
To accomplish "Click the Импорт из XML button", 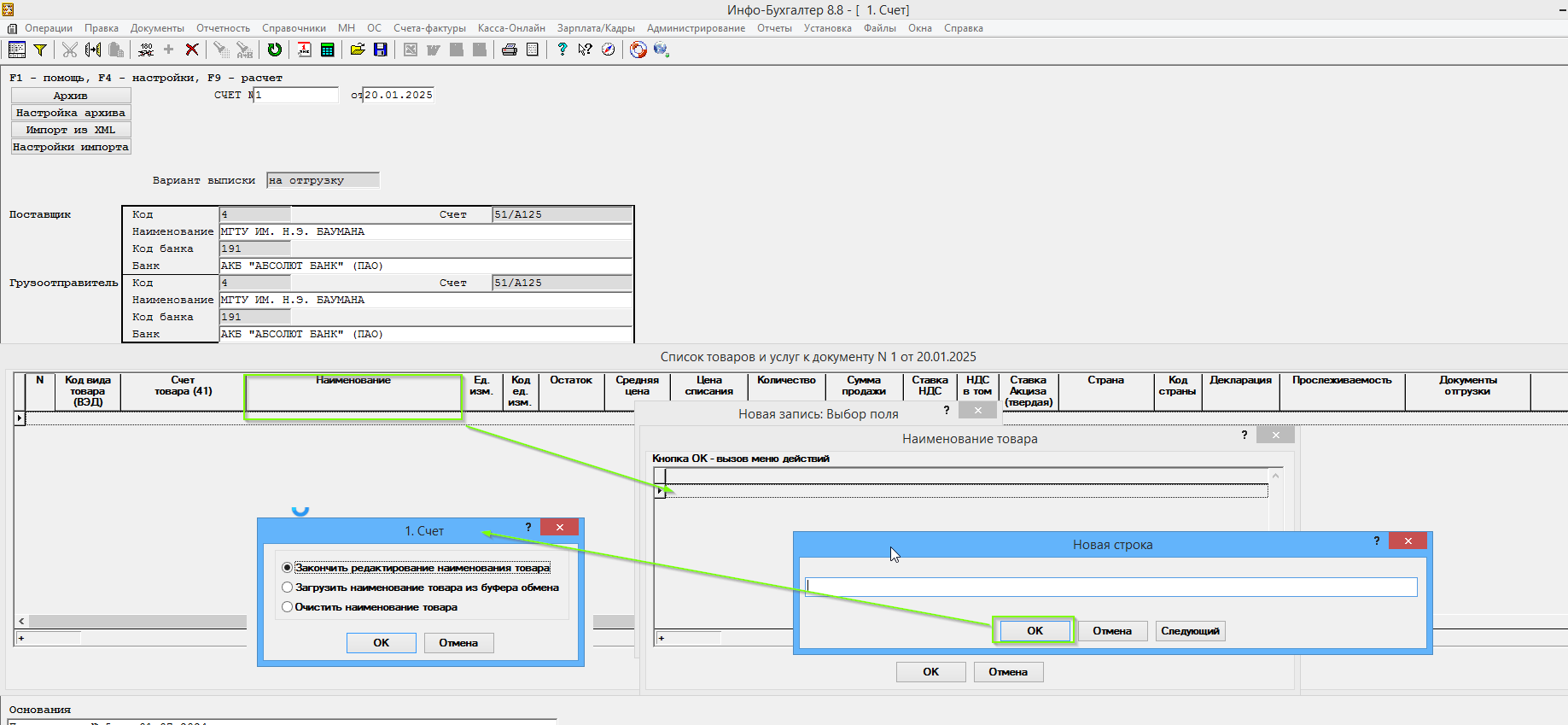I will coord(71,130).
